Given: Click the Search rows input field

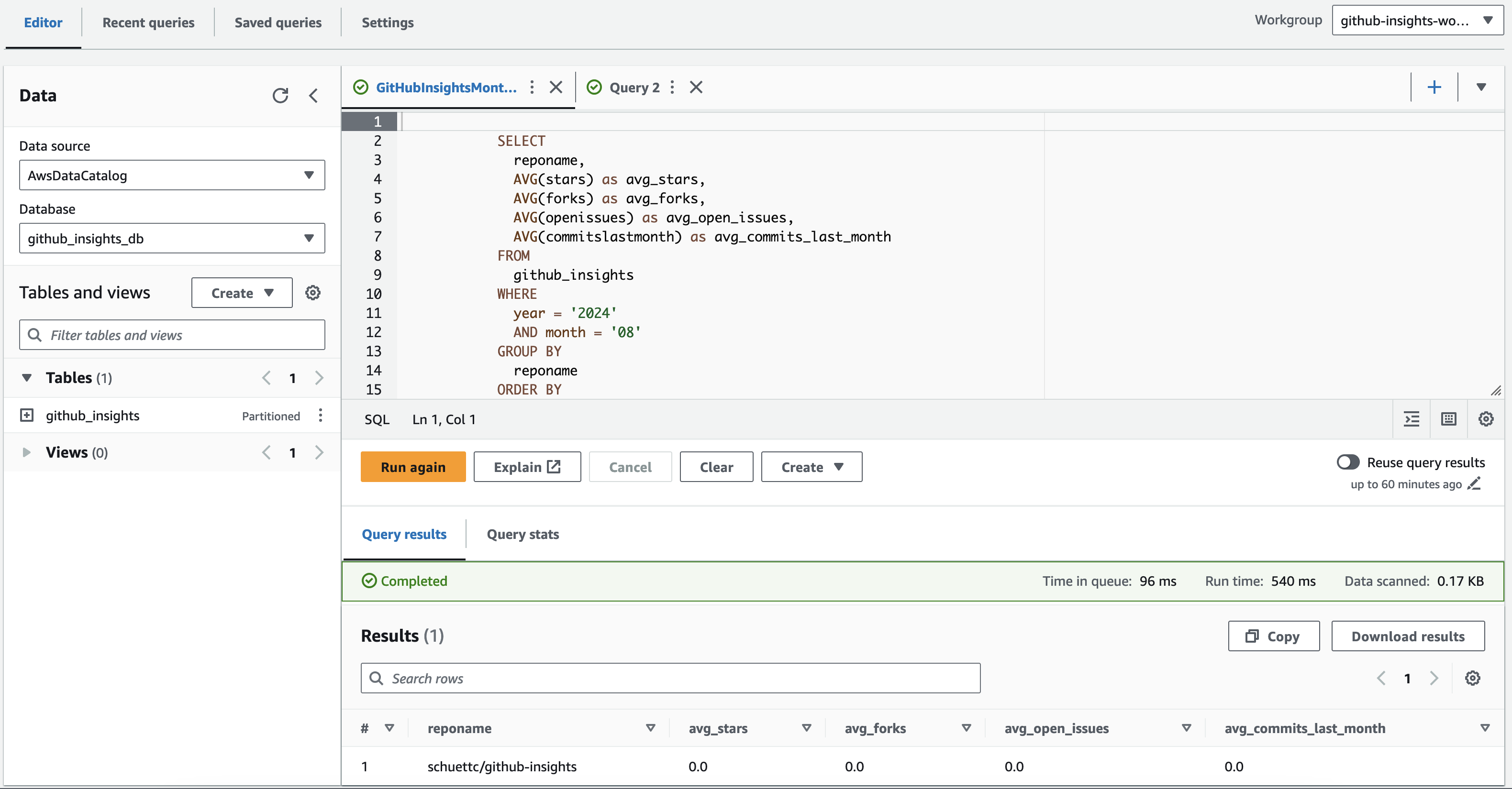Looking at the screenshot, I should (x=671, y=678).
